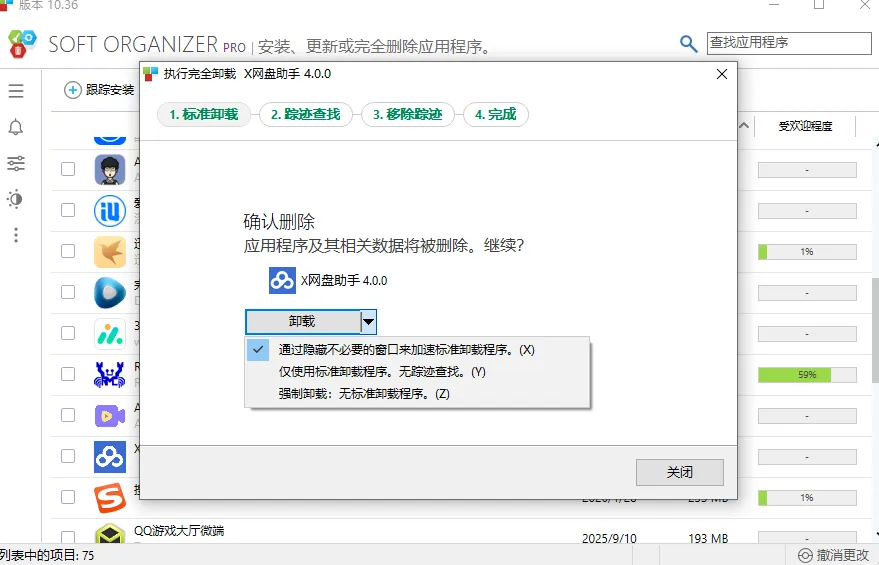This screenshot has height=565, width=879.
Task: Select the blue play-button app icon
Action: 110,293
